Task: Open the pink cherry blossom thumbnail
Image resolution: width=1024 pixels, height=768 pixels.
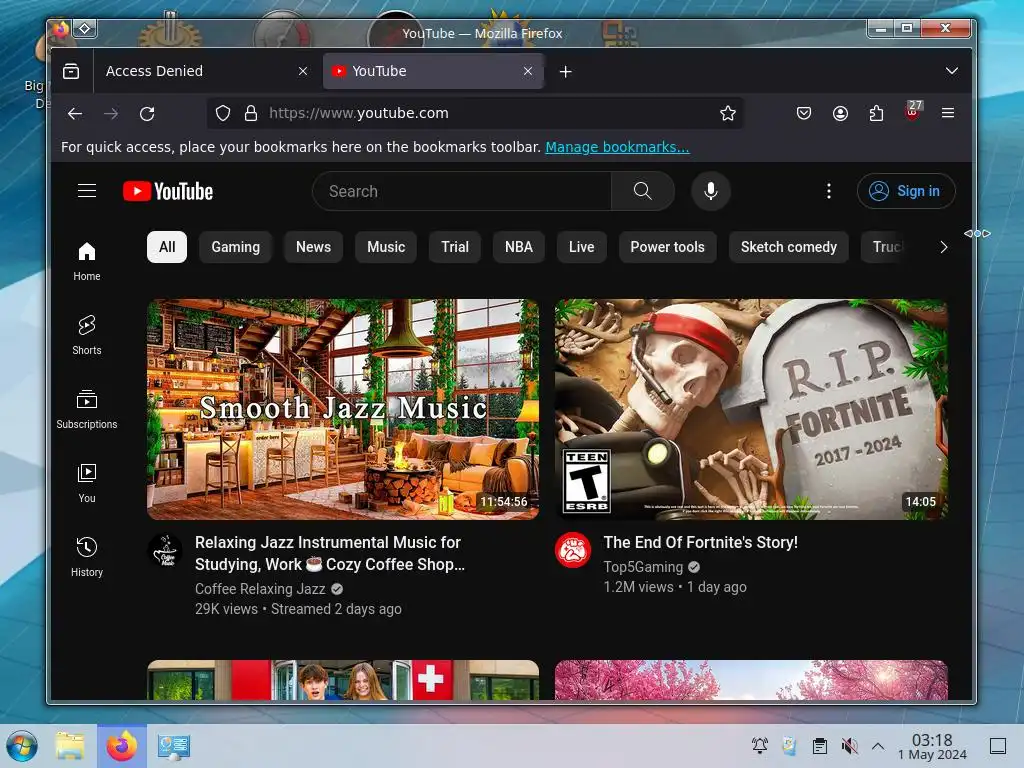Action: pos(751,680)
